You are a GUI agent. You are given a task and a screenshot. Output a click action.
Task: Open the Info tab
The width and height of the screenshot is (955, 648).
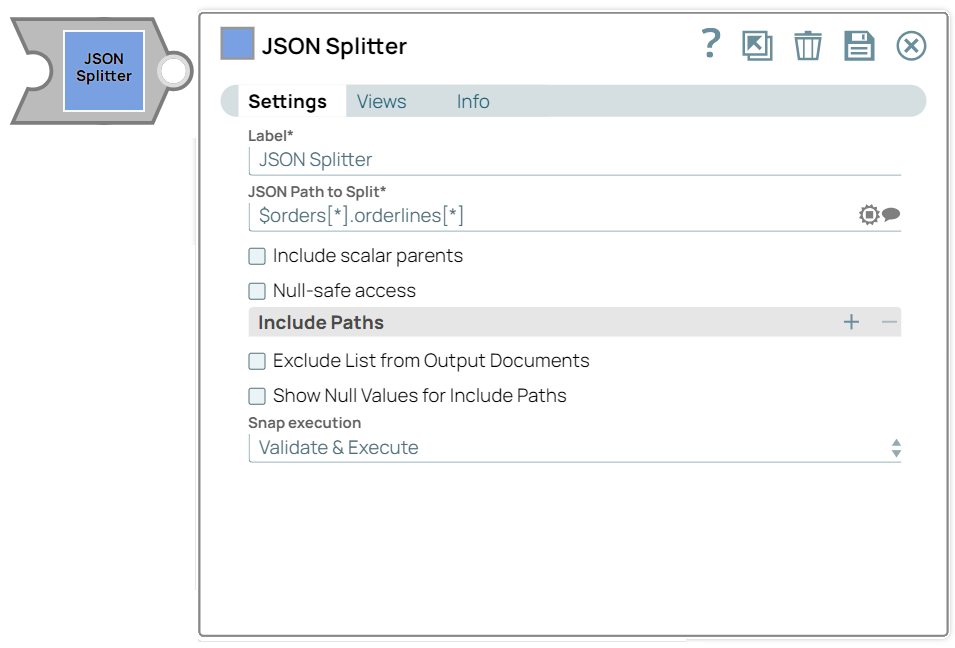pyautogui.click(x=472, y=101)
